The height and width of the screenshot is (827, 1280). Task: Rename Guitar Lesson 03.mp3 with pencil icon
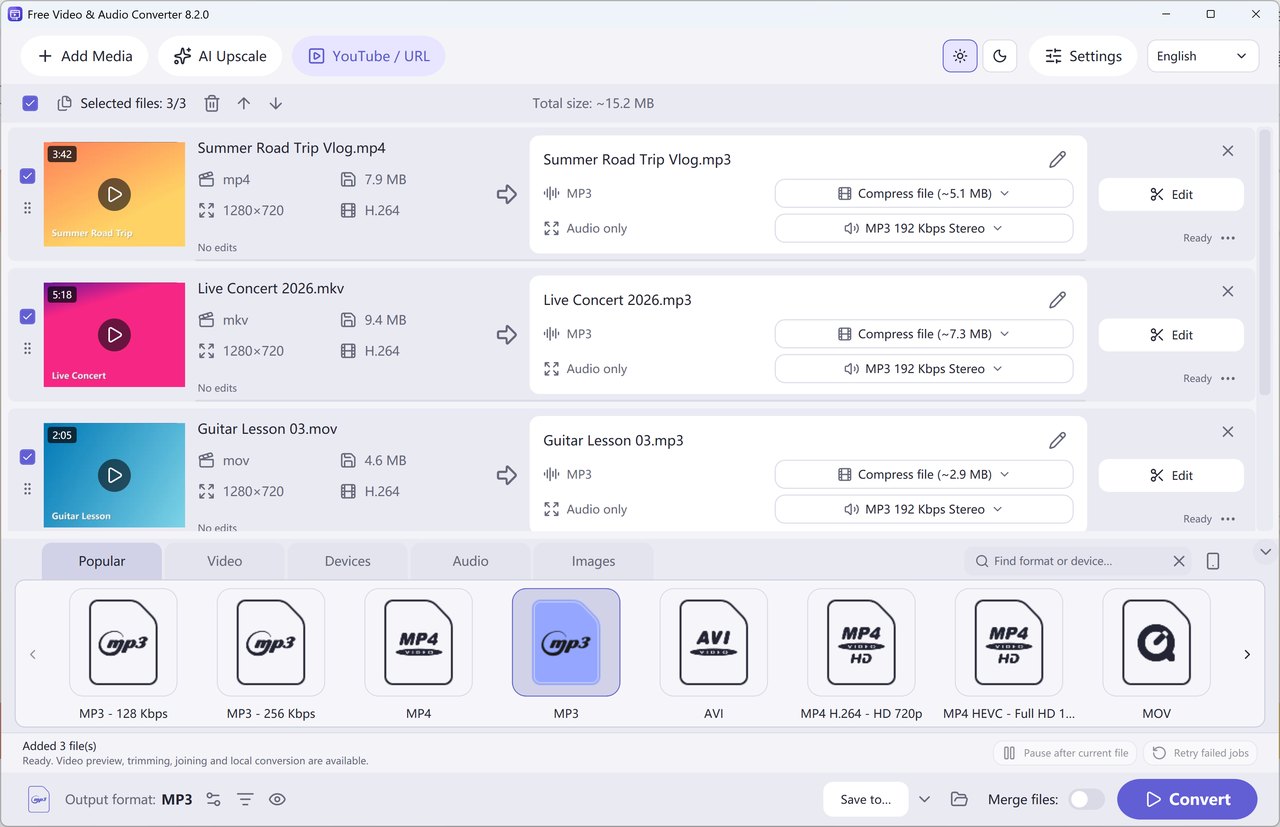click(x=1057, y=440)
